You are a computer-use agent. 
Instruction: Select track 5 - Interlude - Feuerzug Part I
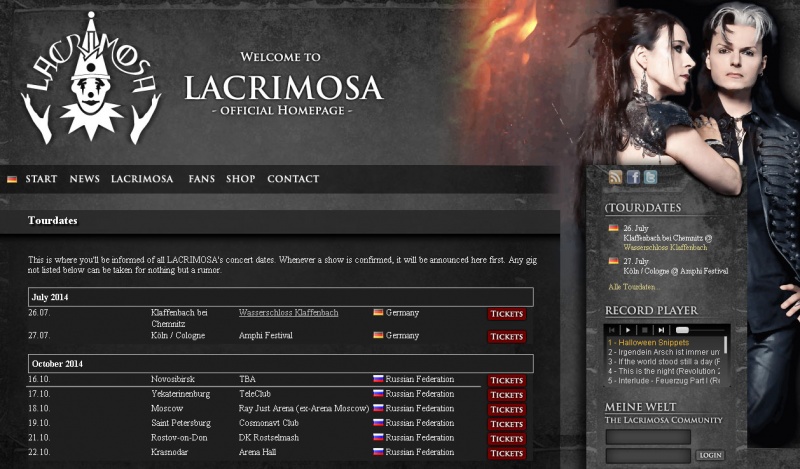pyautogui.click(x=664, y=381)
